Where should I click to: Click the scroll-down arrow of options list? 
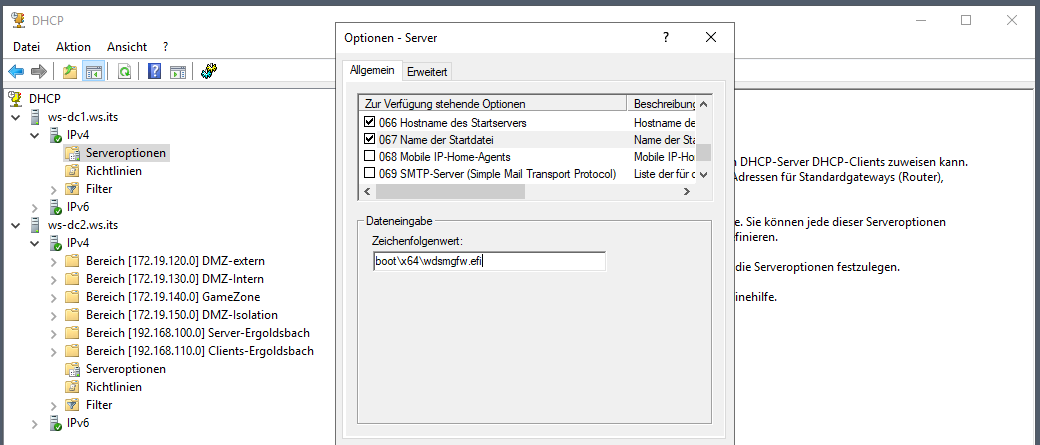tap(704, 174)
